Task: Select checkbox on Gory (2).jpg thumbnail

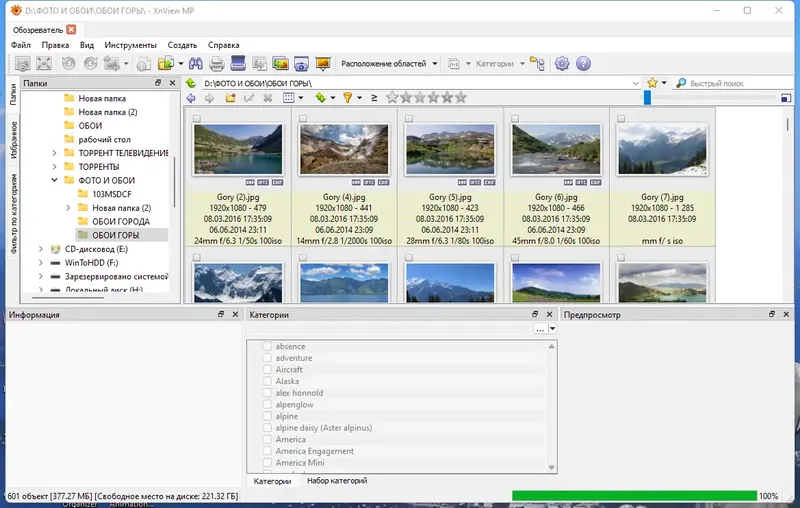Action: click(x=197, y=119)
